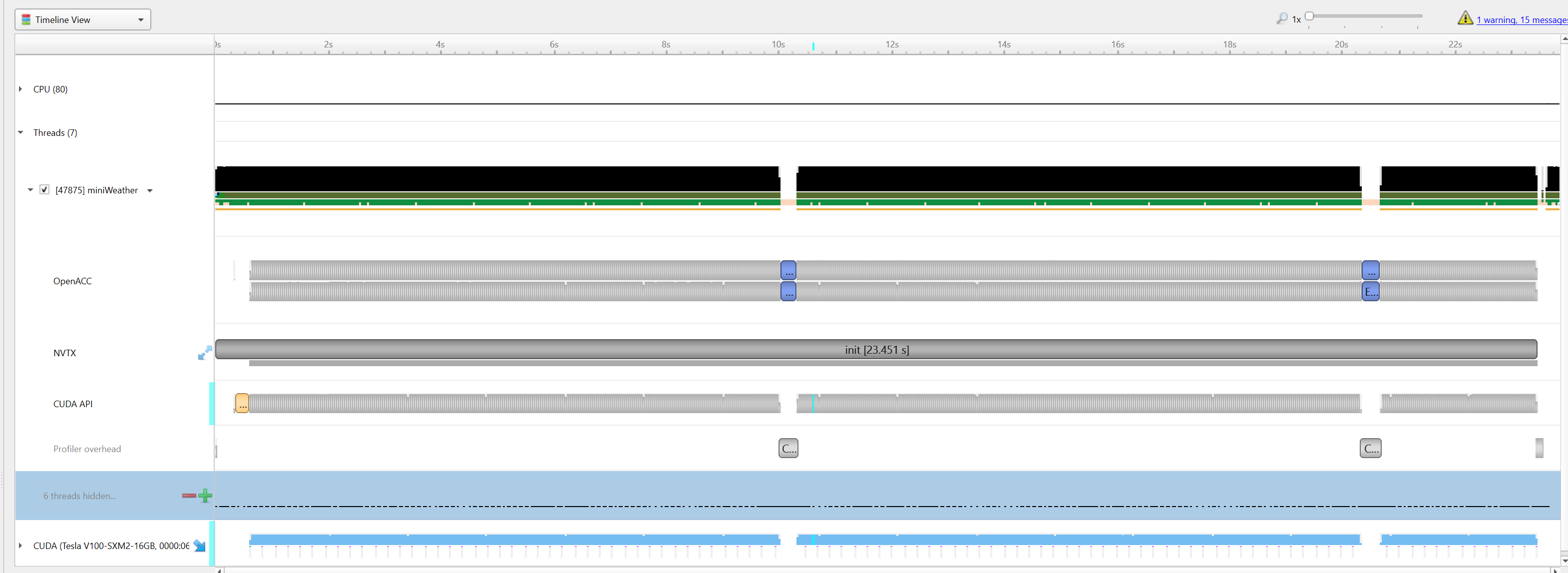Viewport: 1568px width, 573px height.
Task: Click the zoom magnifier icon
Action: point(1282,19)
